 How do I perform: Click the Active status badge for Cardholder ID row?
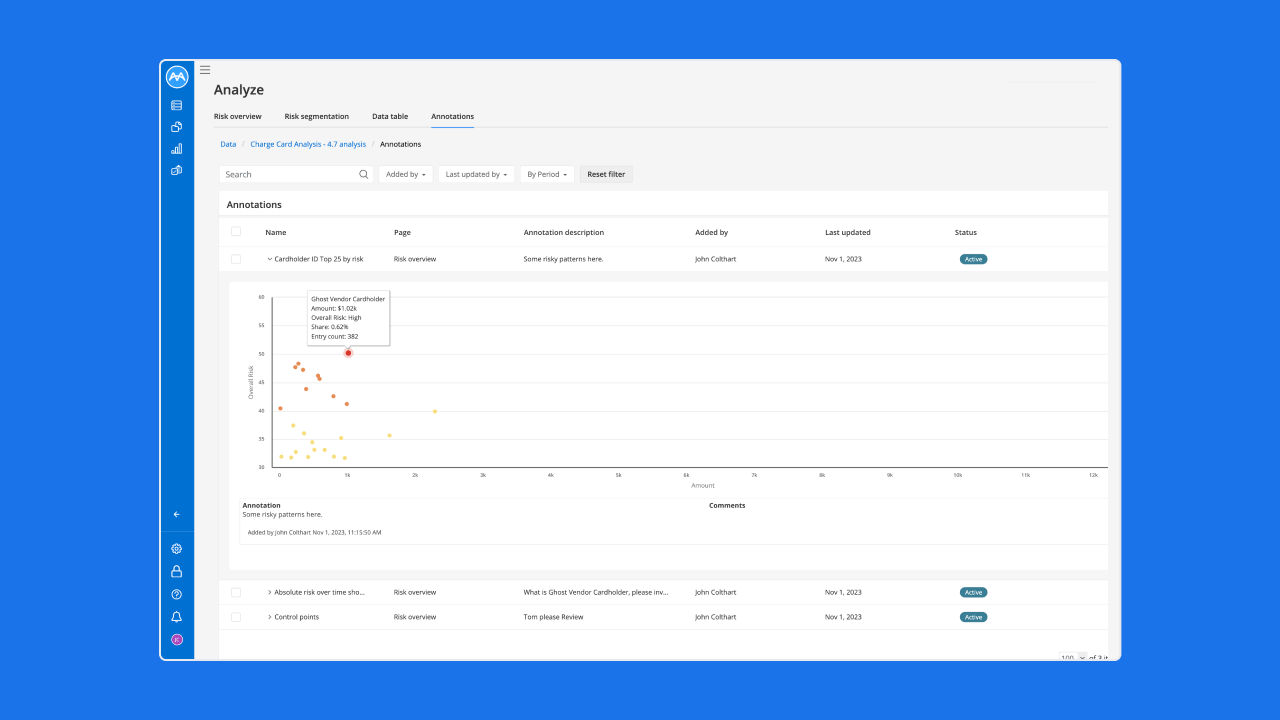tap(973, 259)
